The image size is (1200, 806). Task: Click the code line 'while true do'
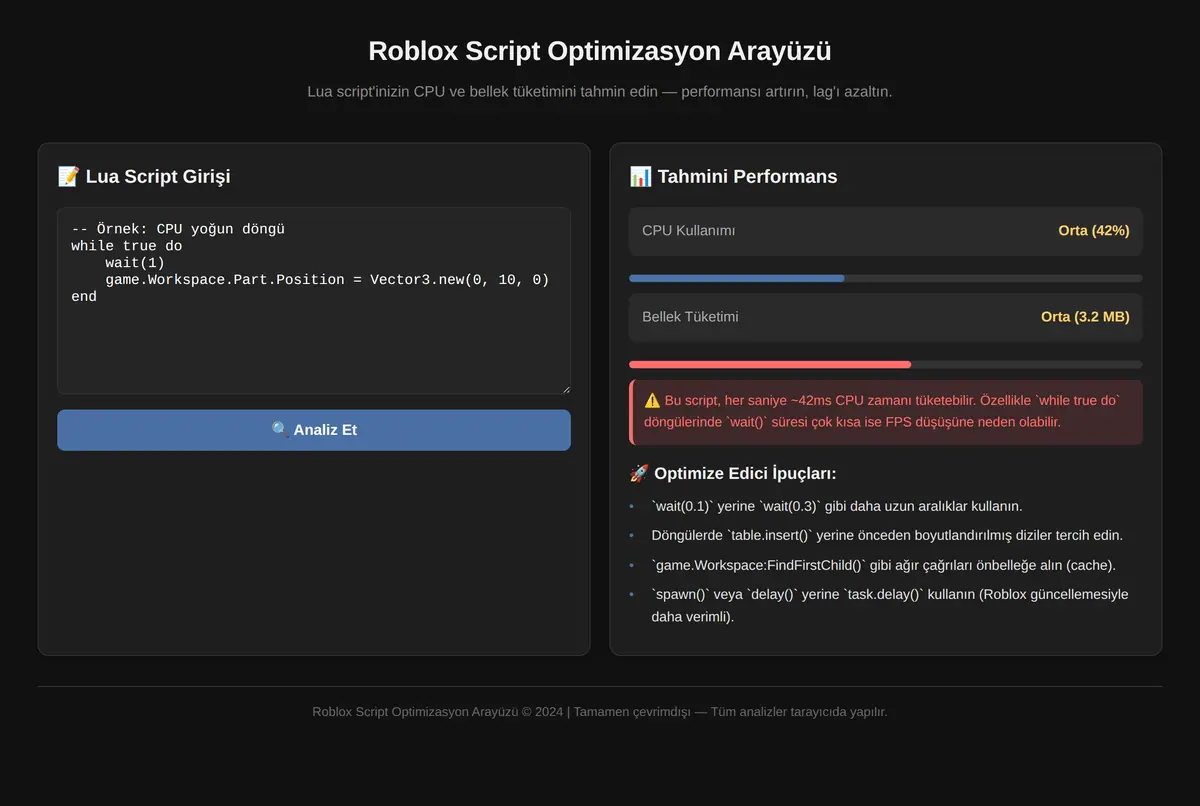127,246
